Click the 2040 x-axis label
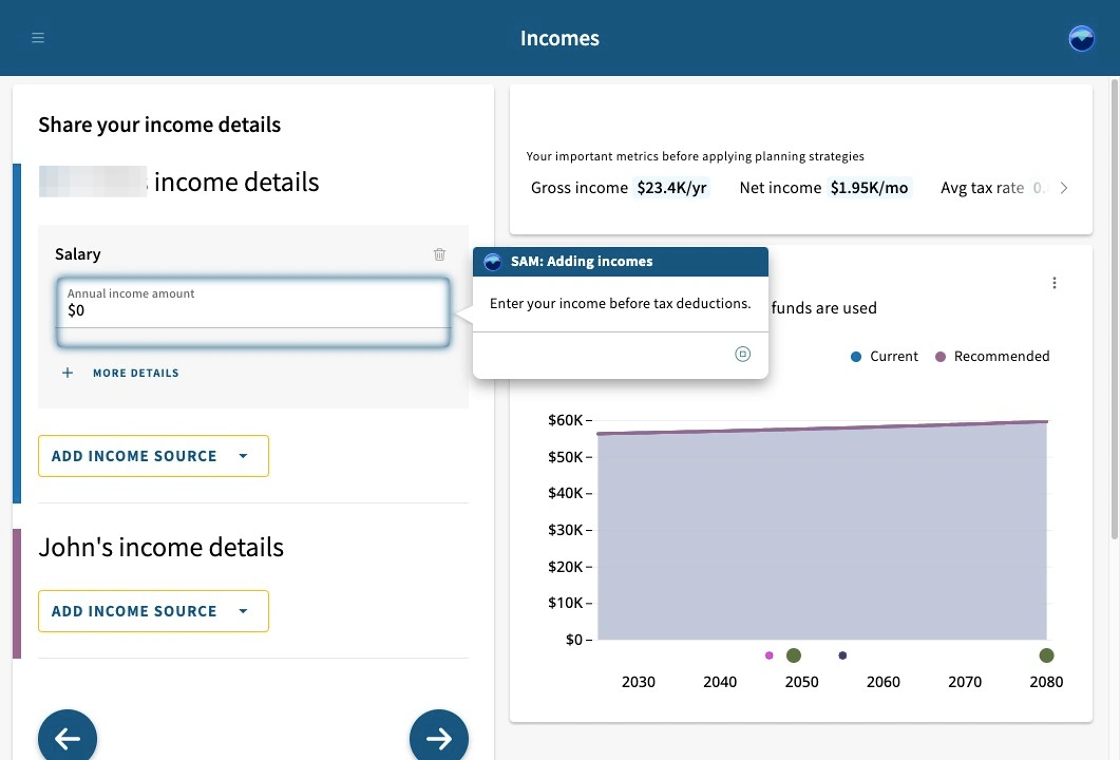 (720, 682)
